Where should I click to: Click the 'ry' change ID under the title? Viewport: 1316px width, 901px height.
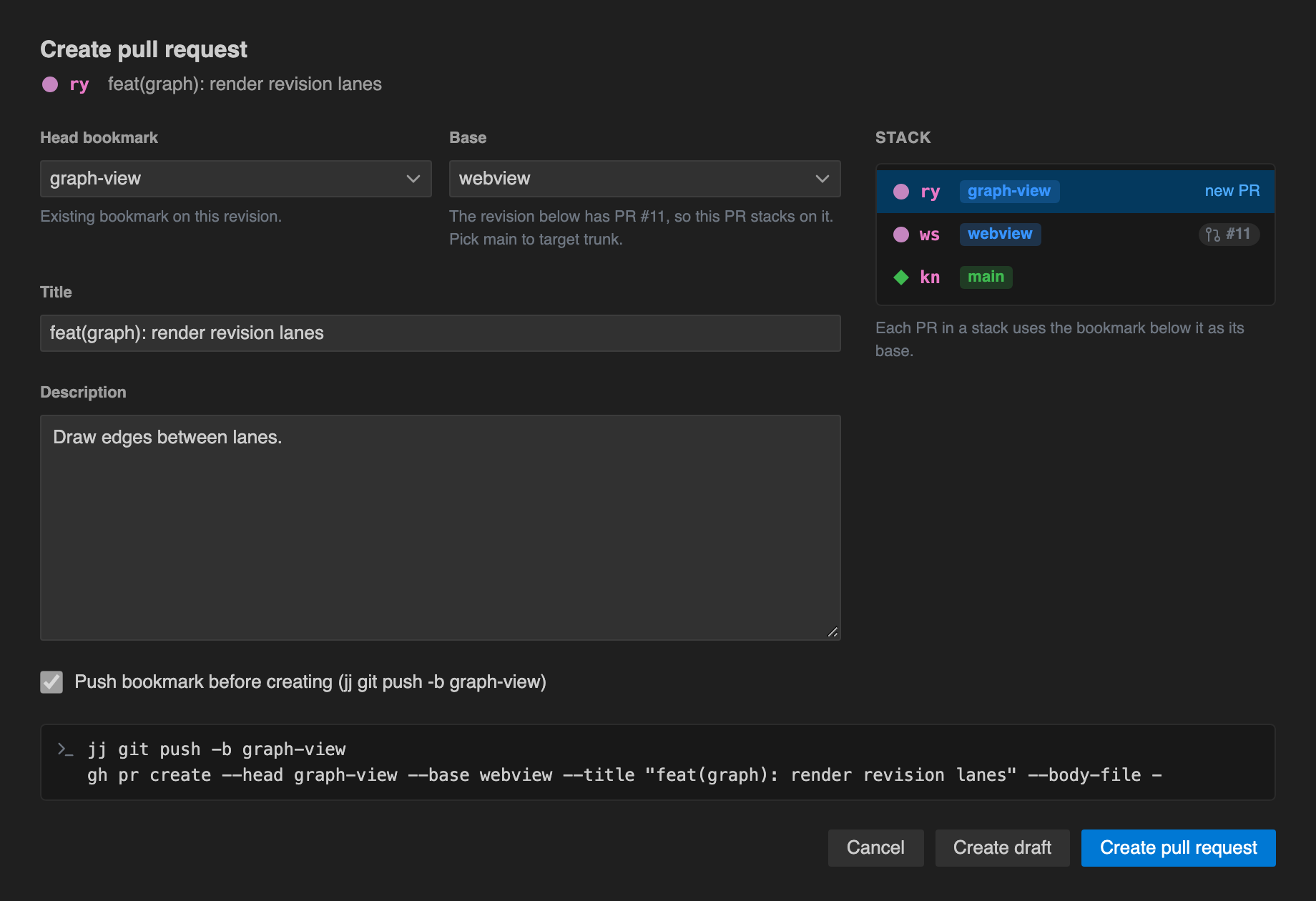click(x=79, y=84)
